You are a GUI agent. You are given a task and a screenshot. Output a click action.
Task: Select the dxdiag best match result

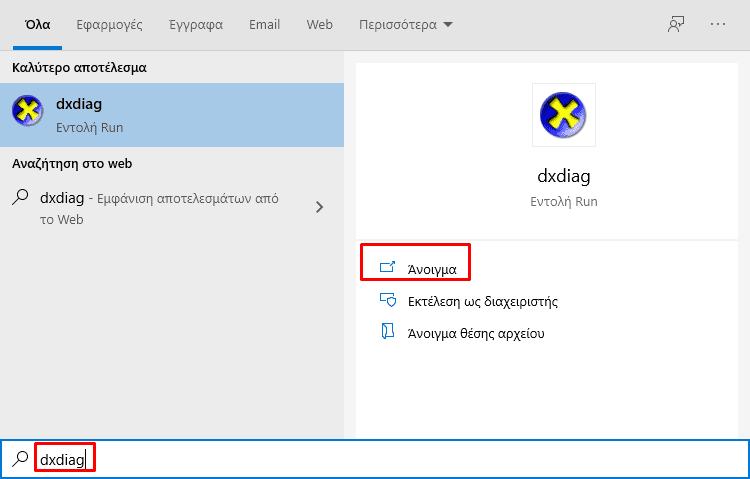[x=172, y=115]
